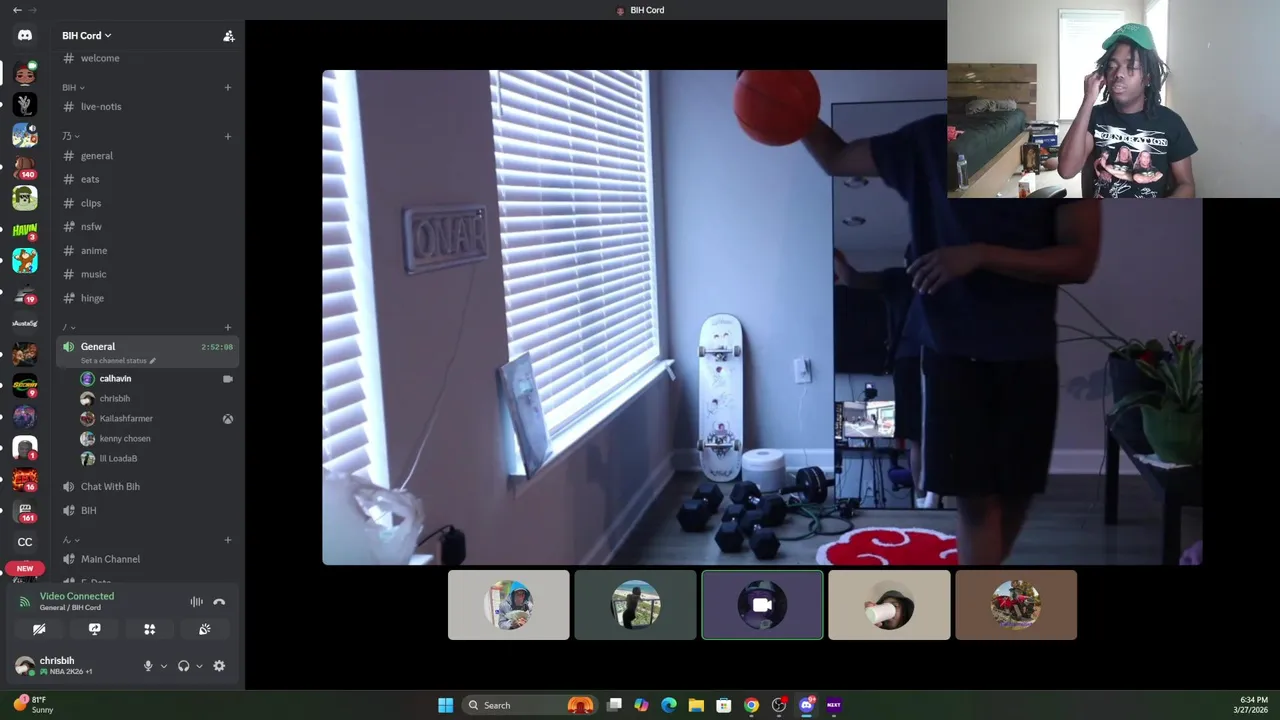Viewport: 1280px width, 720px height.
Task: Expand microphone input options arrow
Action: tap(164, 666)
